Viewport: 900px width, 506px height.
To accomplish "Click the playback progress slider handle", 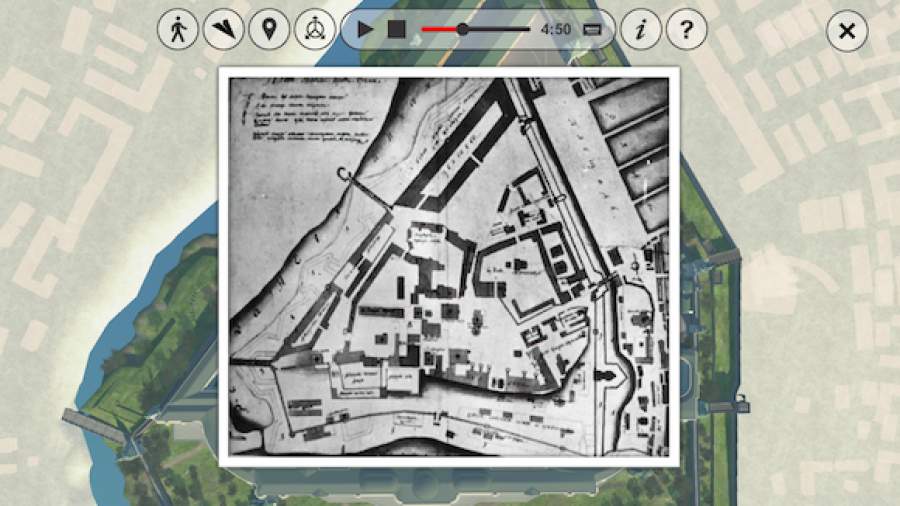I will (x=463, y=29).
